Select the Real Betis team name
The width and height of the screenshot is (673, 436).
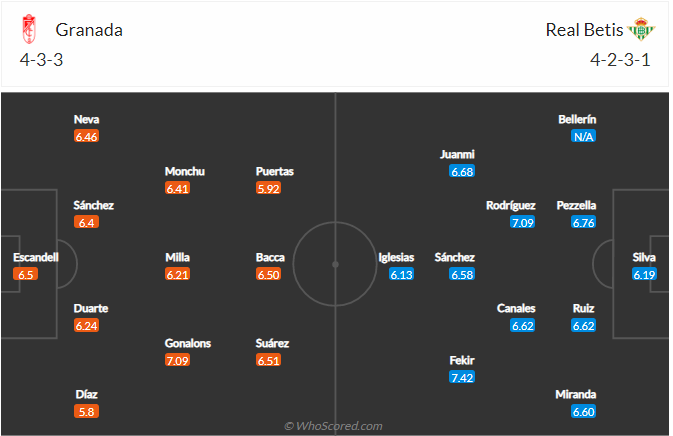pyautogui.click(x=582, y=30)
